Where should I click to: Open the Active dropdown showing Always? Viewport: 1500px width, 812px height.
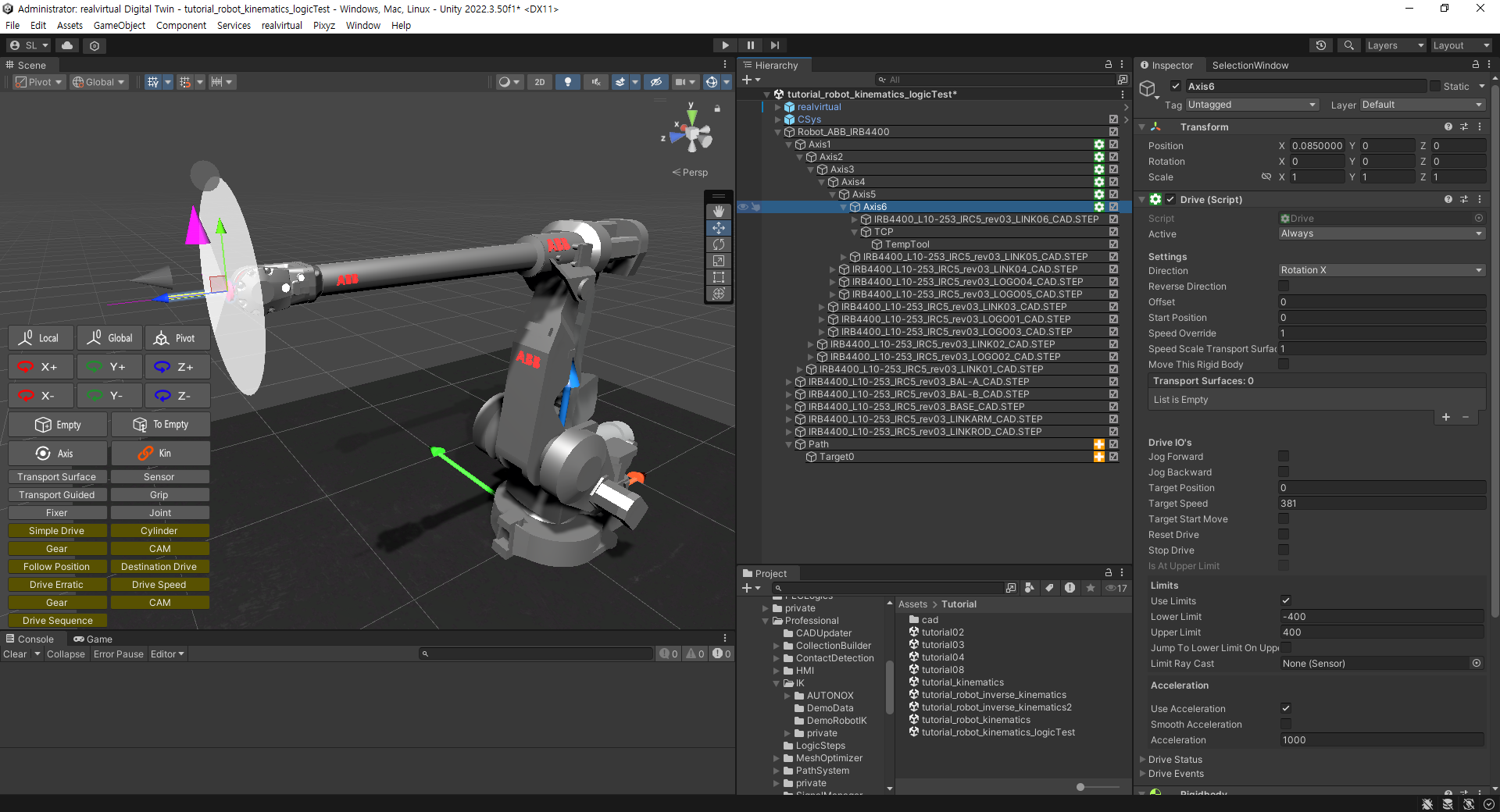click(1381, 233)
